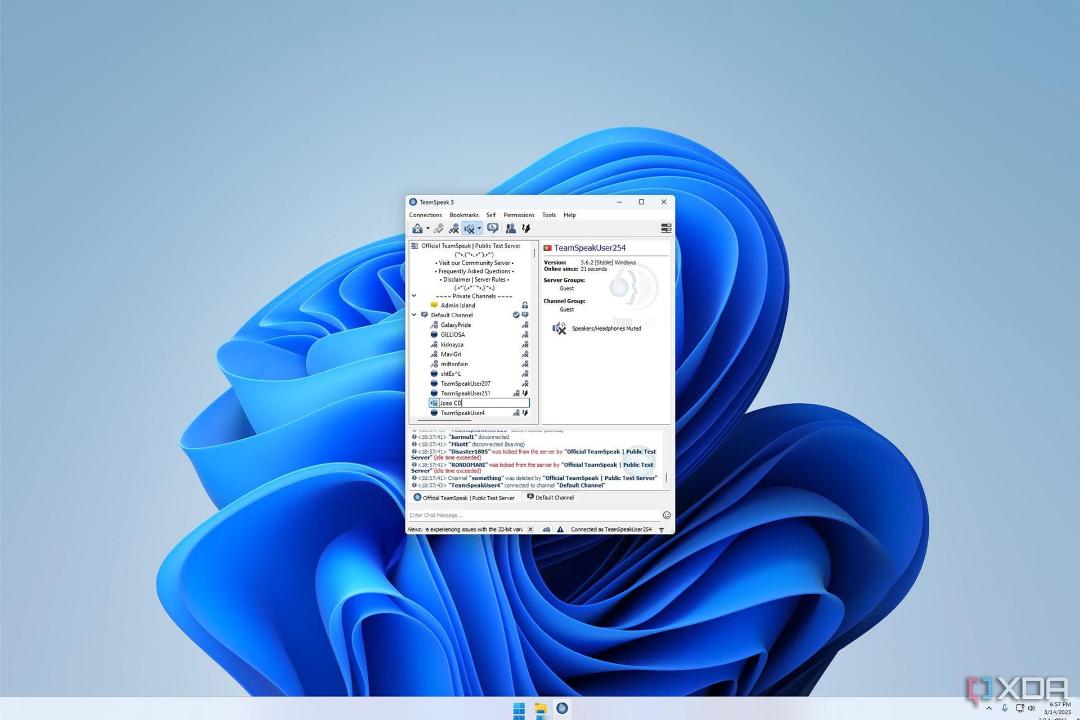Select user GalaxyPride in channel tree
Viewport: 1080px width, 720px height.
tap(456, 325)
